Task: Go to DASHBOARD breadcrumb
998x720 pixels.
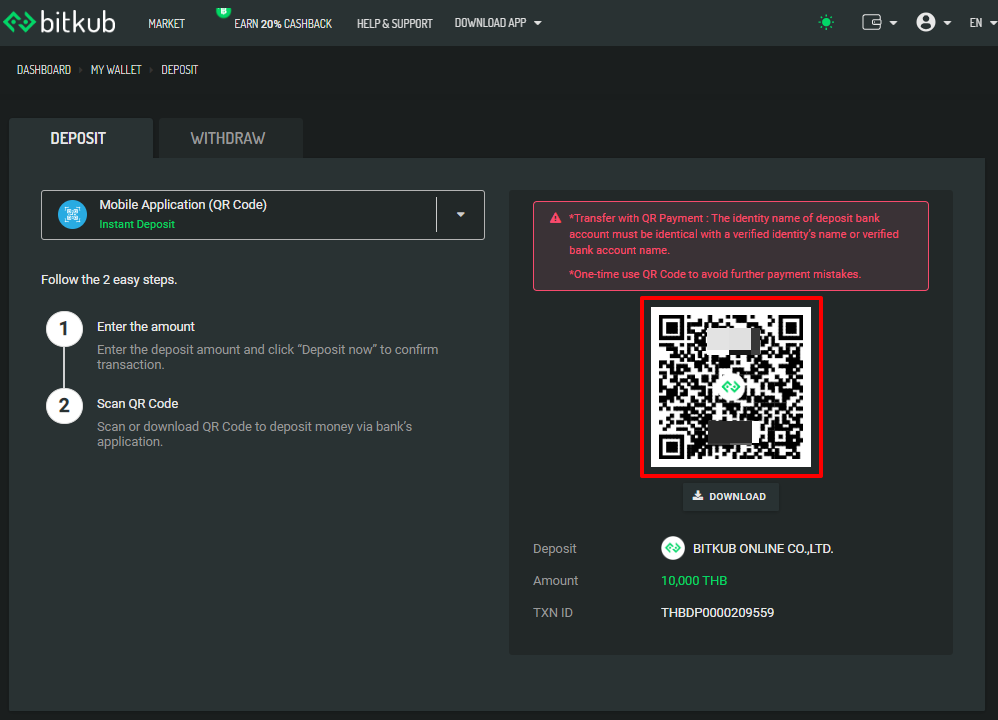Action: point(44,69)
